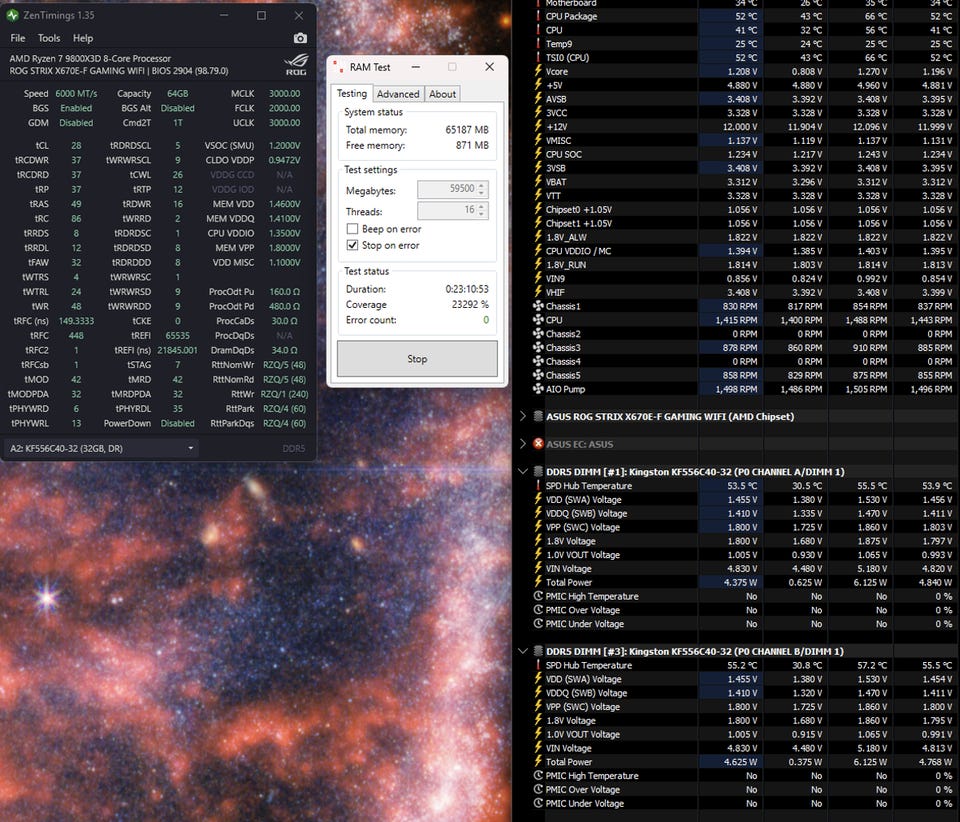Screen dimensions: 960x822
Task: Click the Stop button in RAM Test
Action: pyautogui.click(x=417, y=359)
